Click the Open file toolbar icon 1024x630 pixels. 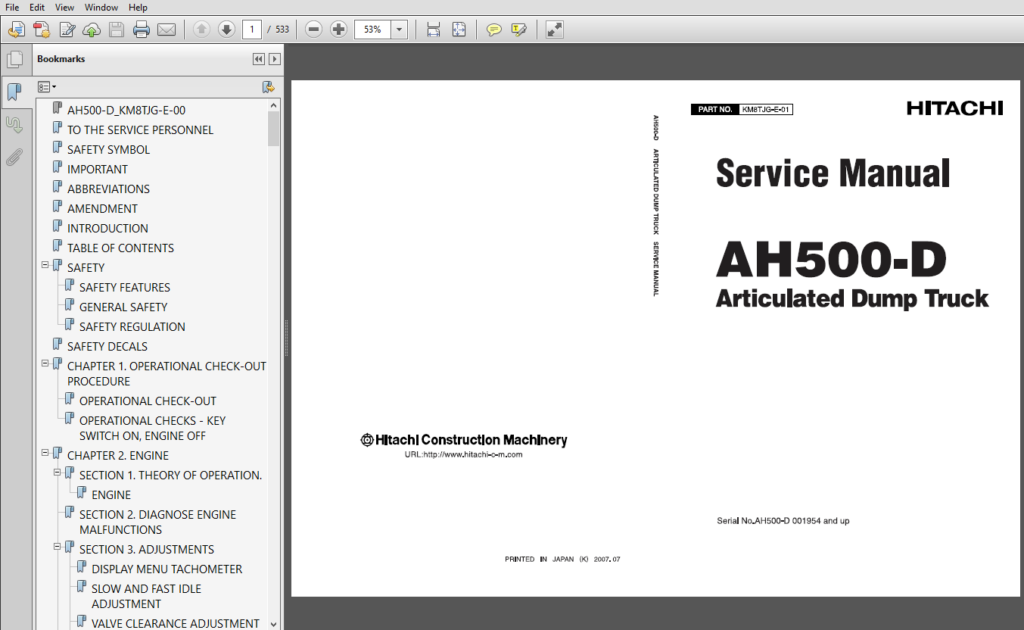pos(16,29)
